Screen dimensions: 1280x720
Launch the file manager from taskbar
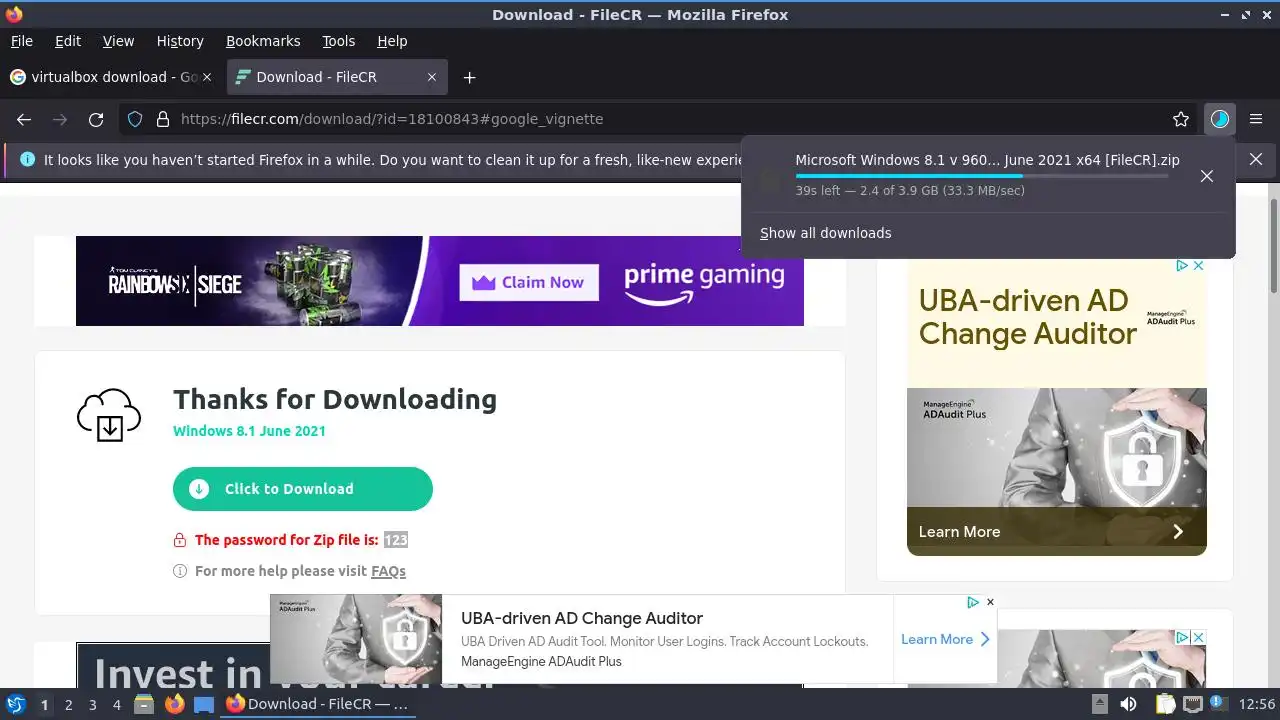click(x=144, y=704)
